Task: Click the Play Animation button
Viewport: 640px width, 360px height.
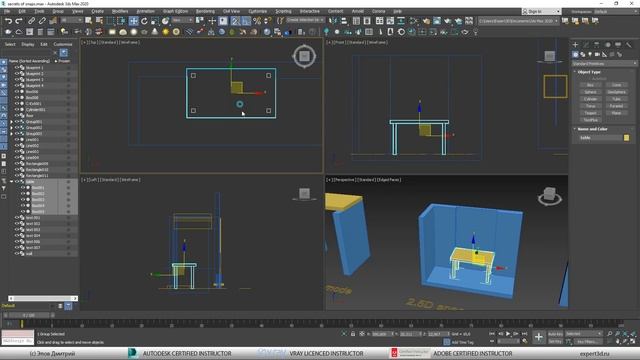Action: pos(508,334)
